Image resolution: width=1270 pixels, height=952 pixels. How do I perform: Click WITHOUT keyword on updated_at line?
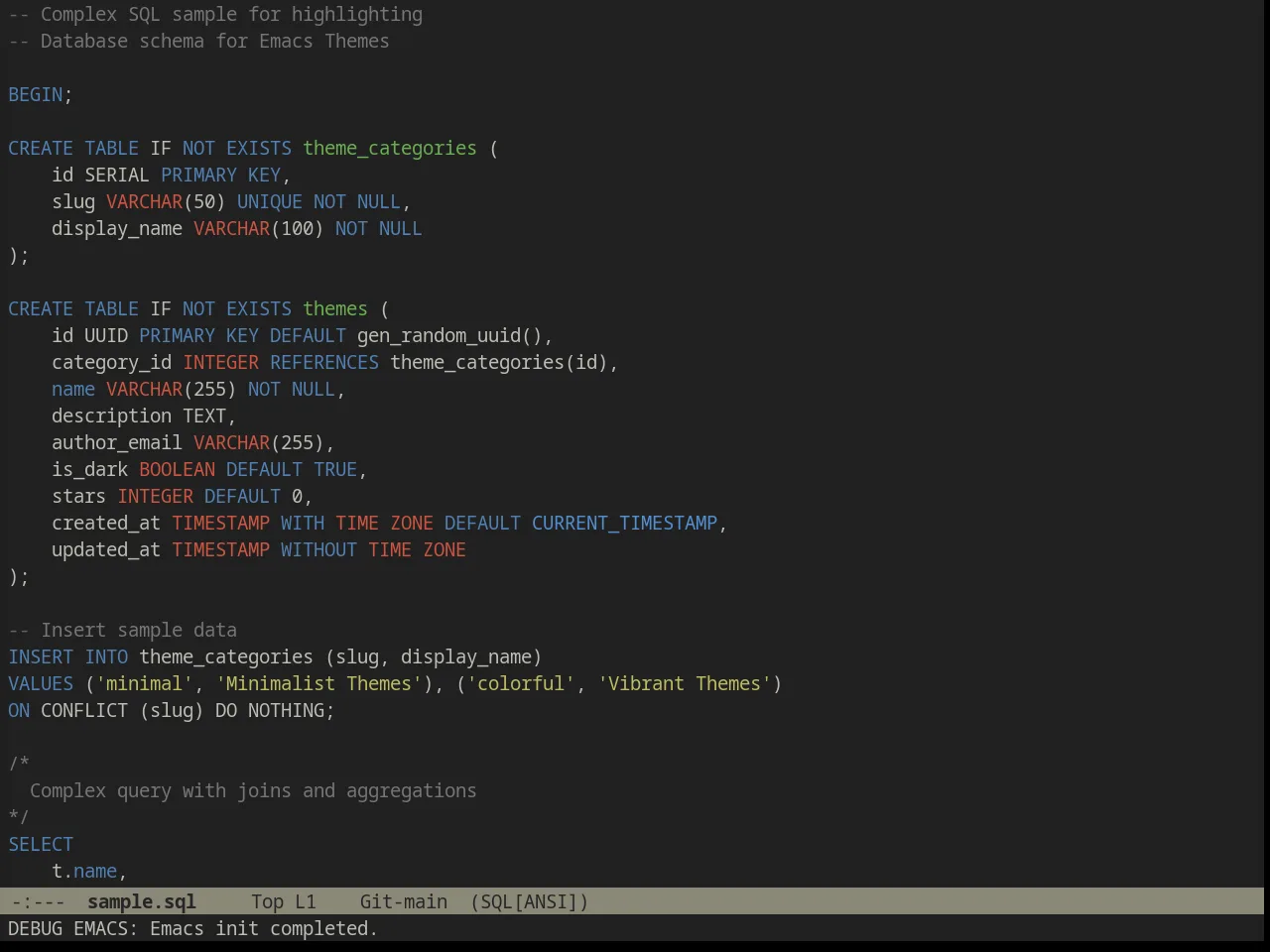click(318, 549)
